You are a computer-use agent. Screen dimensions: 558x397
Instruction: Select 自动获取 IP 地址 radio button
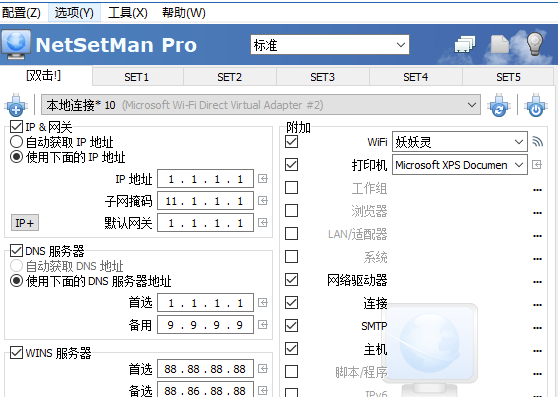[x=16, y=142]
